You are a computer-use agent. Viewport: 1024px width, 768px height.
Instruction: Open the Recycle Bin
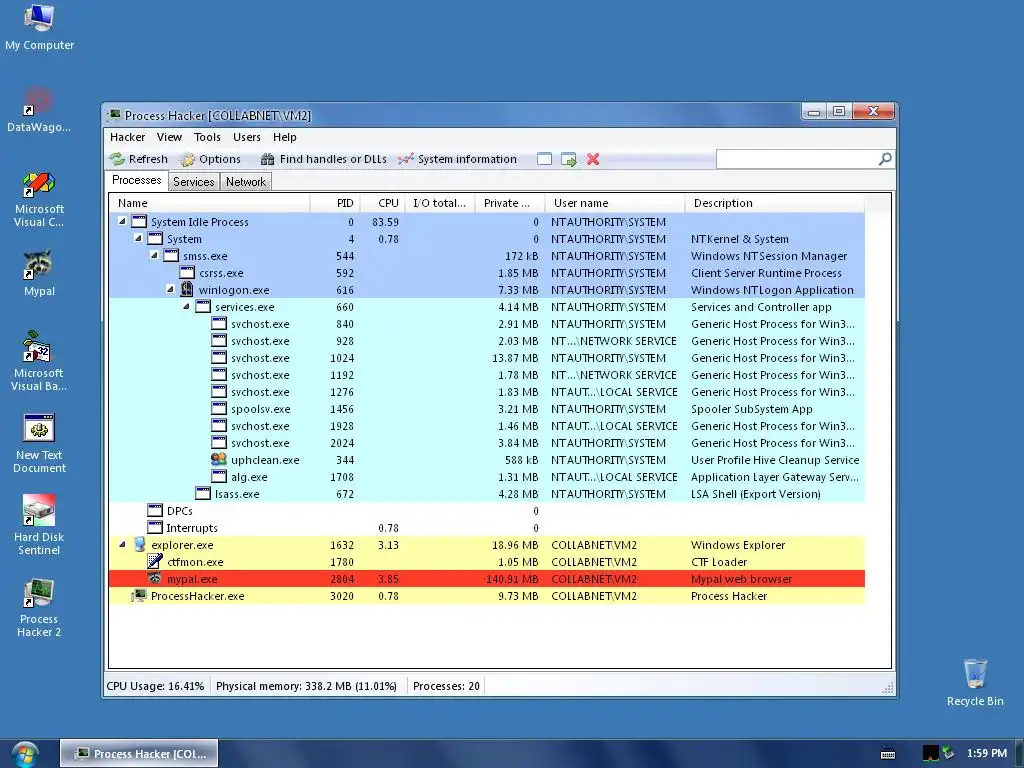(x=975, y=682)
